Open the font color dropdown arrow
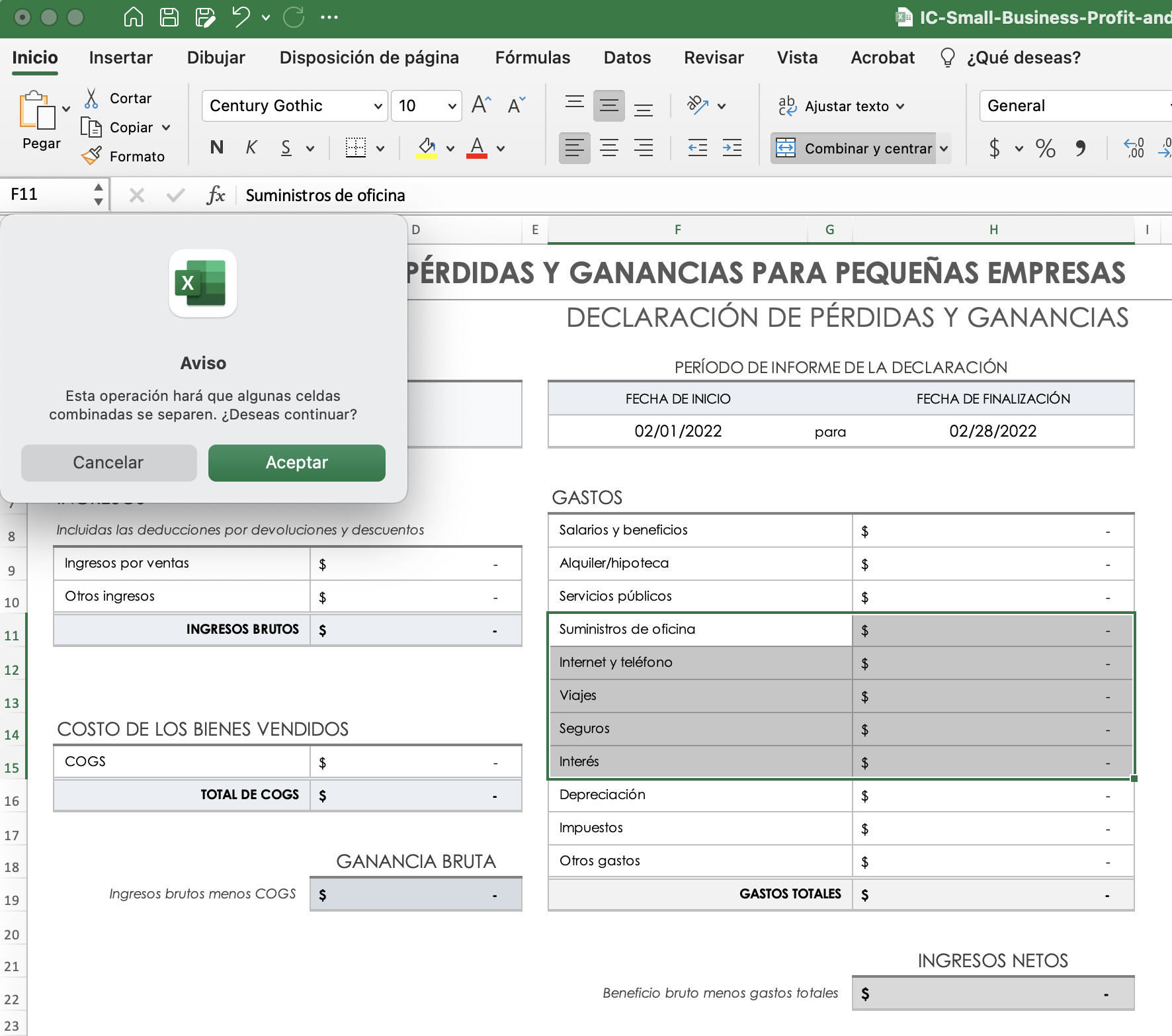Screen dimensions: 1172x1036 pyautogui.click(x=500, y=148)
